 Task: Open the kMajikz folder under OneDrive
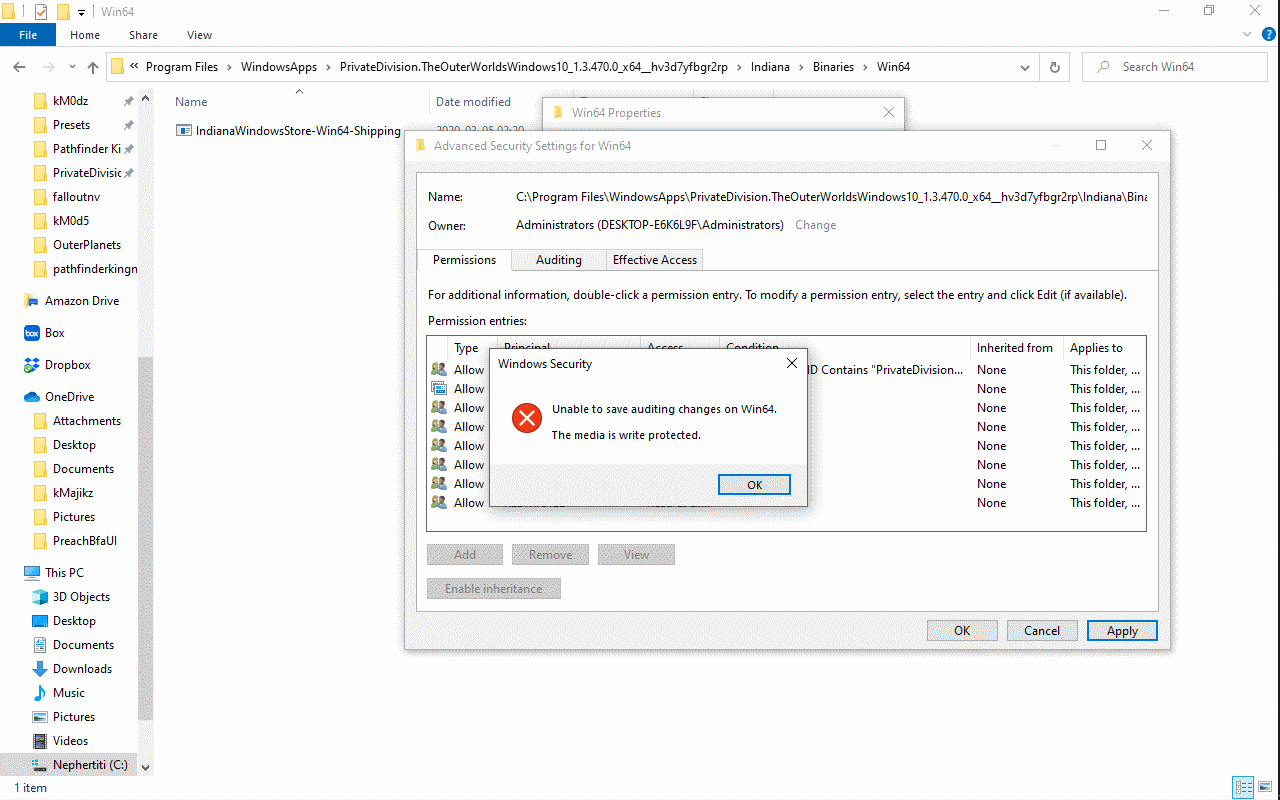coord(72,493)
